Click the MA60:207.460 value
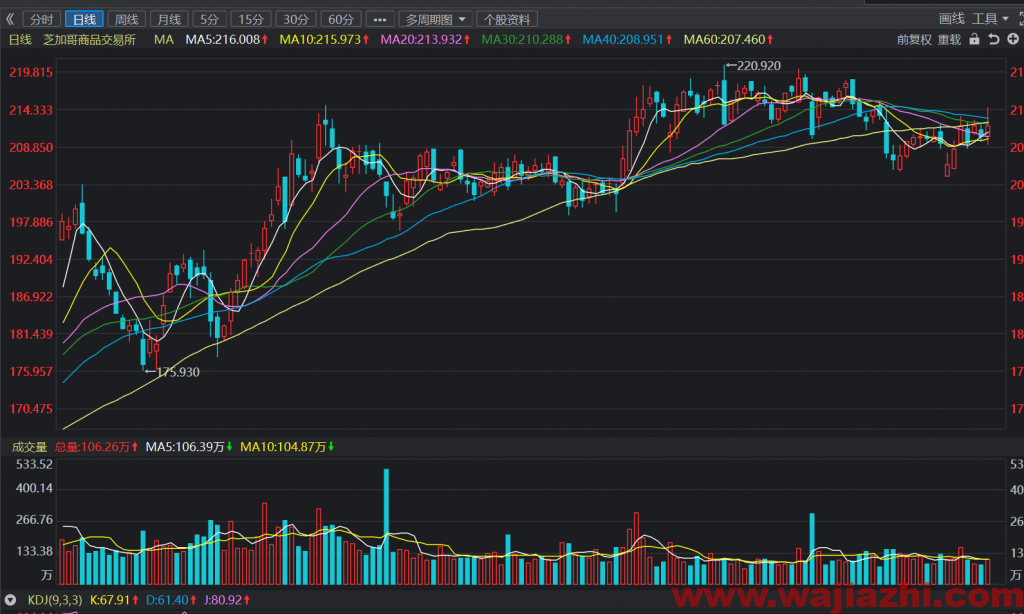This screenshot has height=614, width=1024. pyautogui.click(x=728, y=39)
